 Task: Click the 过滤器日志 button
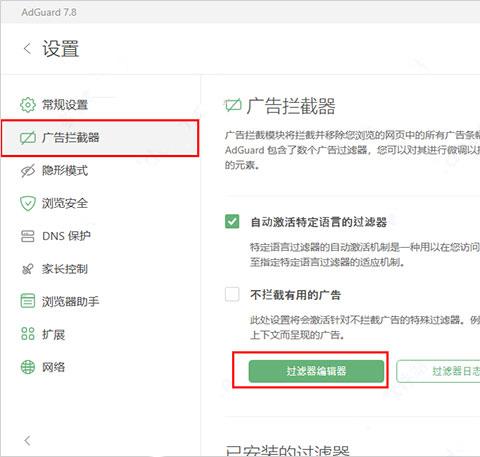pos(438,371)
